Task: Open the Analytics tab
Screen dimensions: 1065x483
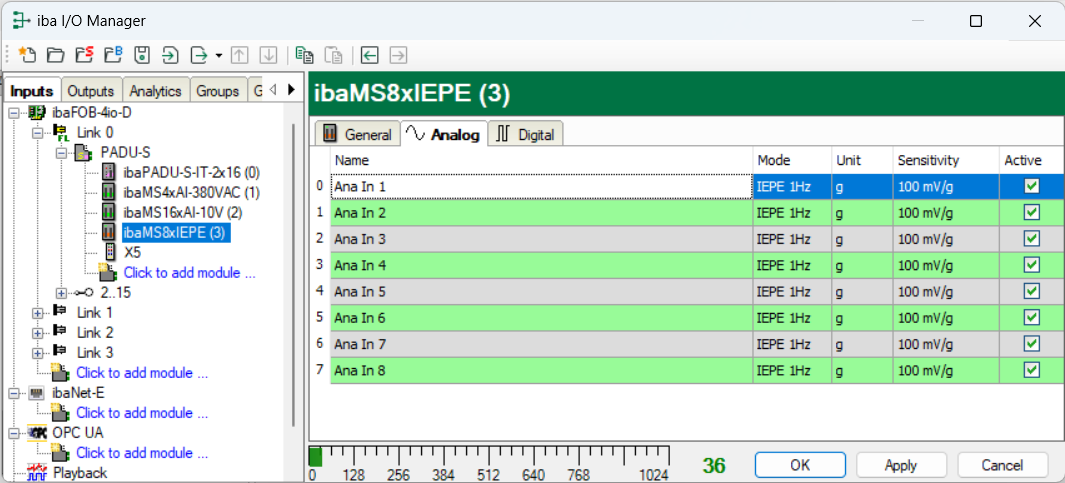Action: pyautogui.click(x=156, y=91)
